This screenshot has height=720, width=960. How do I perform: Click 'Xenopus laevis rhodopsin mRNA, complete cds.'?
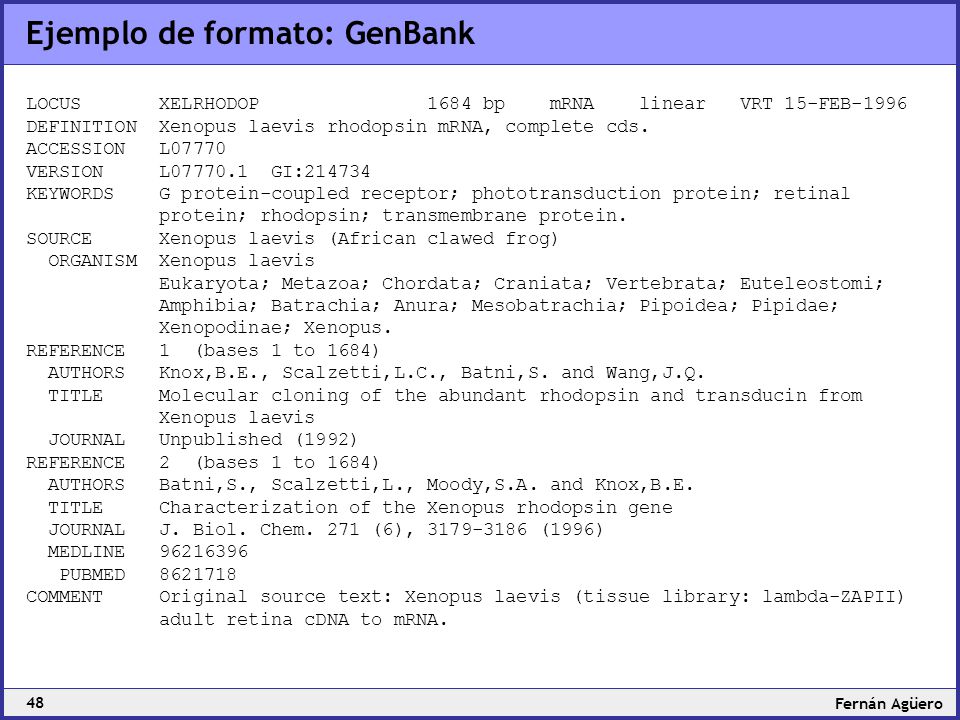[403, 127]
